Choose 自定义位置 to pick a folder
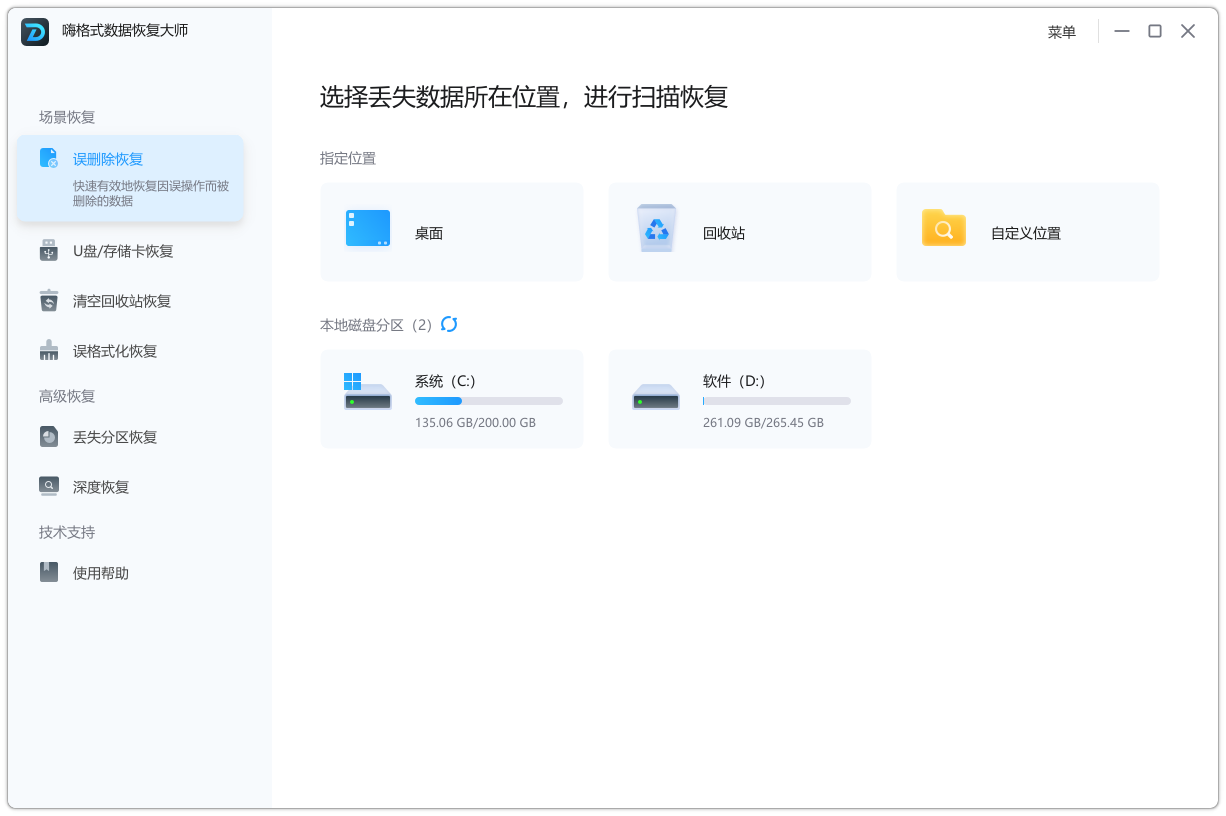Image resolution: width=1226 pixels, height=816 pixels. click(x=1027, y=231)
